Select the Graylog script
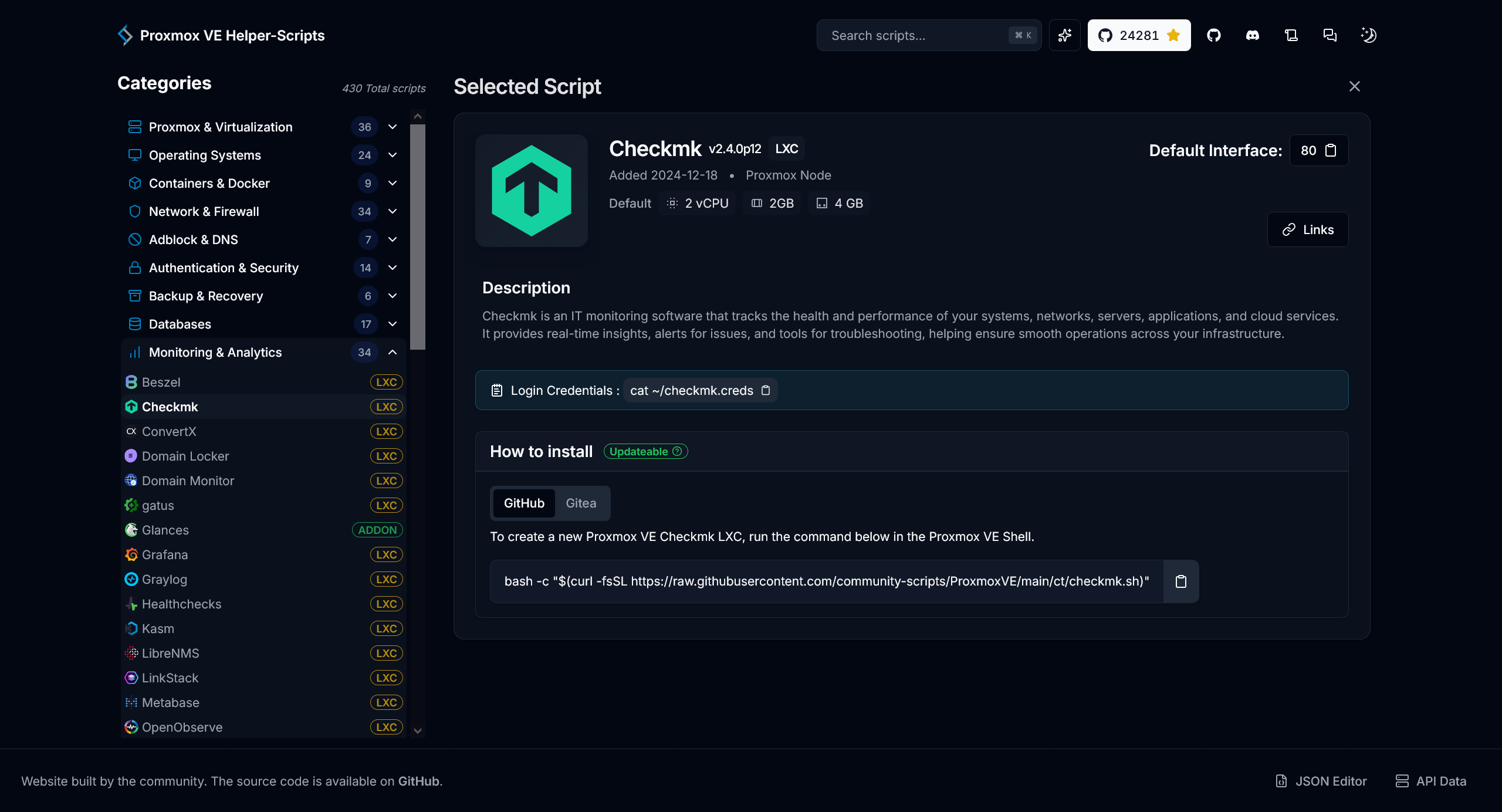The image size is (1502, 812). tap(263, 579)
